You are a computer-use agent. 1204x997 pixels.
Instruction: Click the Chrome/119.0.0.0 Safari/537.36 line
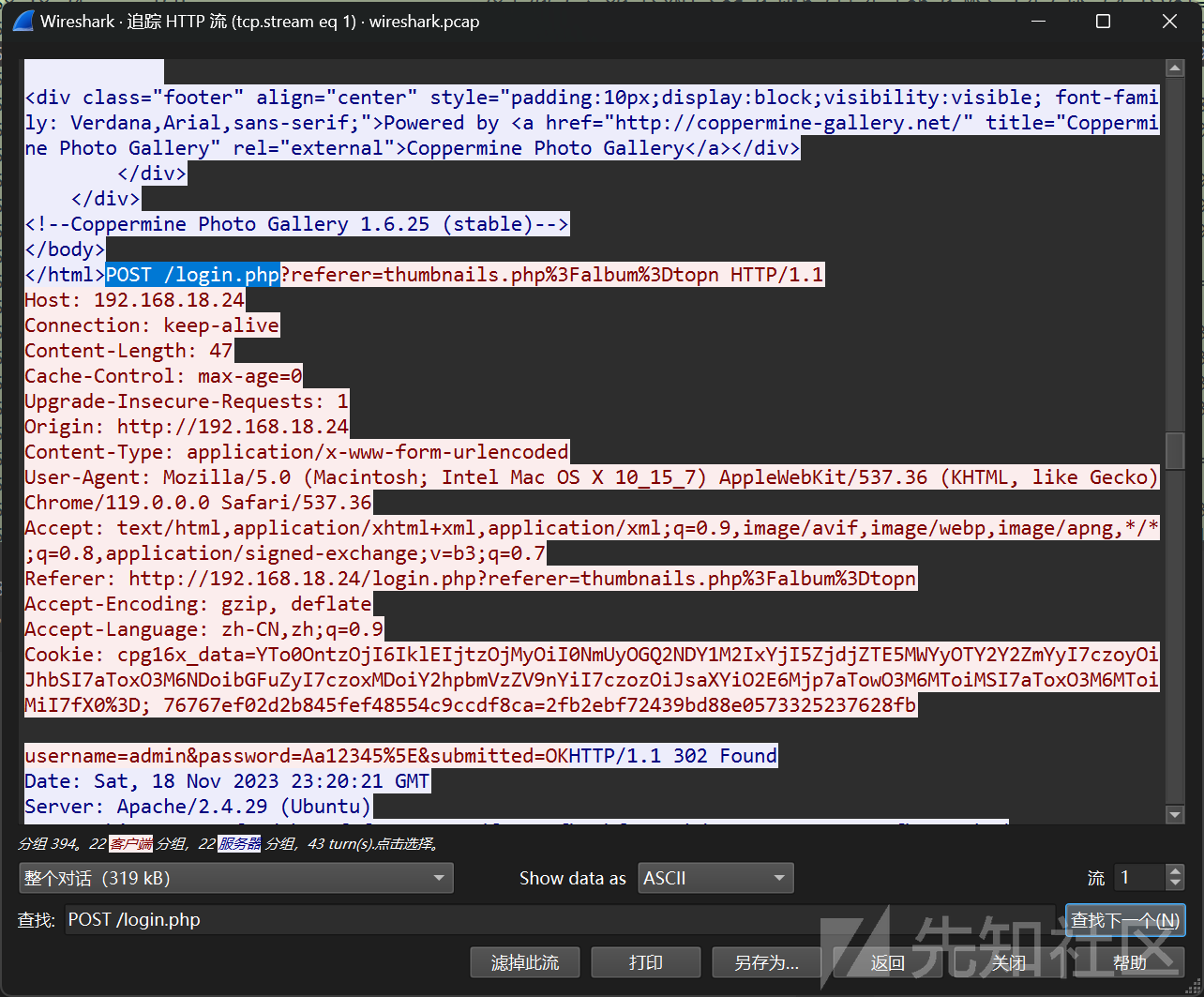[198, 503]
